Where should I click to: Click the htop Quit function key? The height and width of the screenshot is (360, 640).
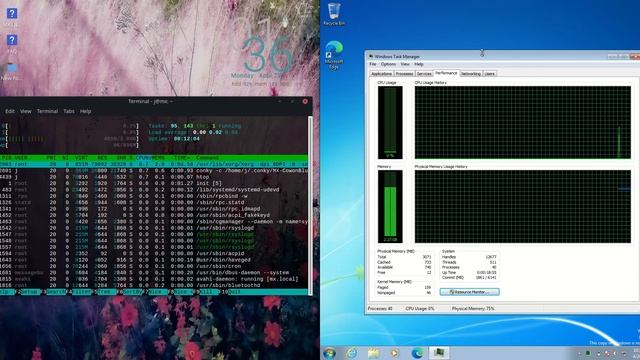(232, 292)
